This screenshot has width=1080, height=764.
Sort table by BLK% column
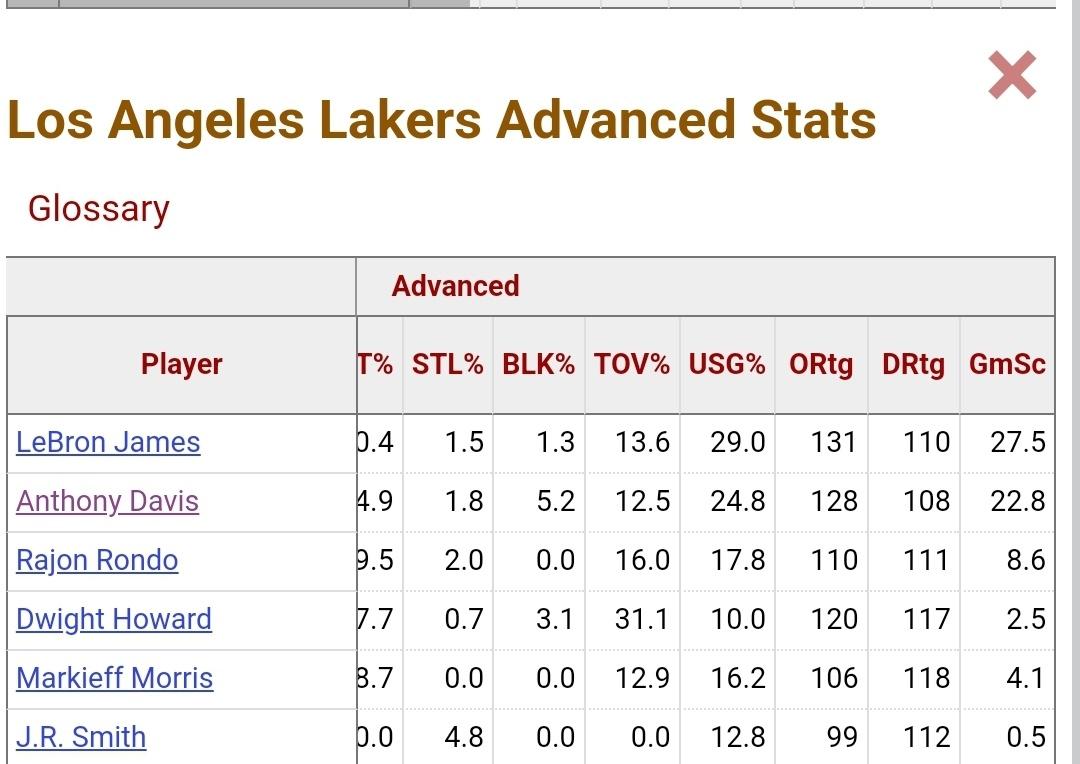coord(538,364)
